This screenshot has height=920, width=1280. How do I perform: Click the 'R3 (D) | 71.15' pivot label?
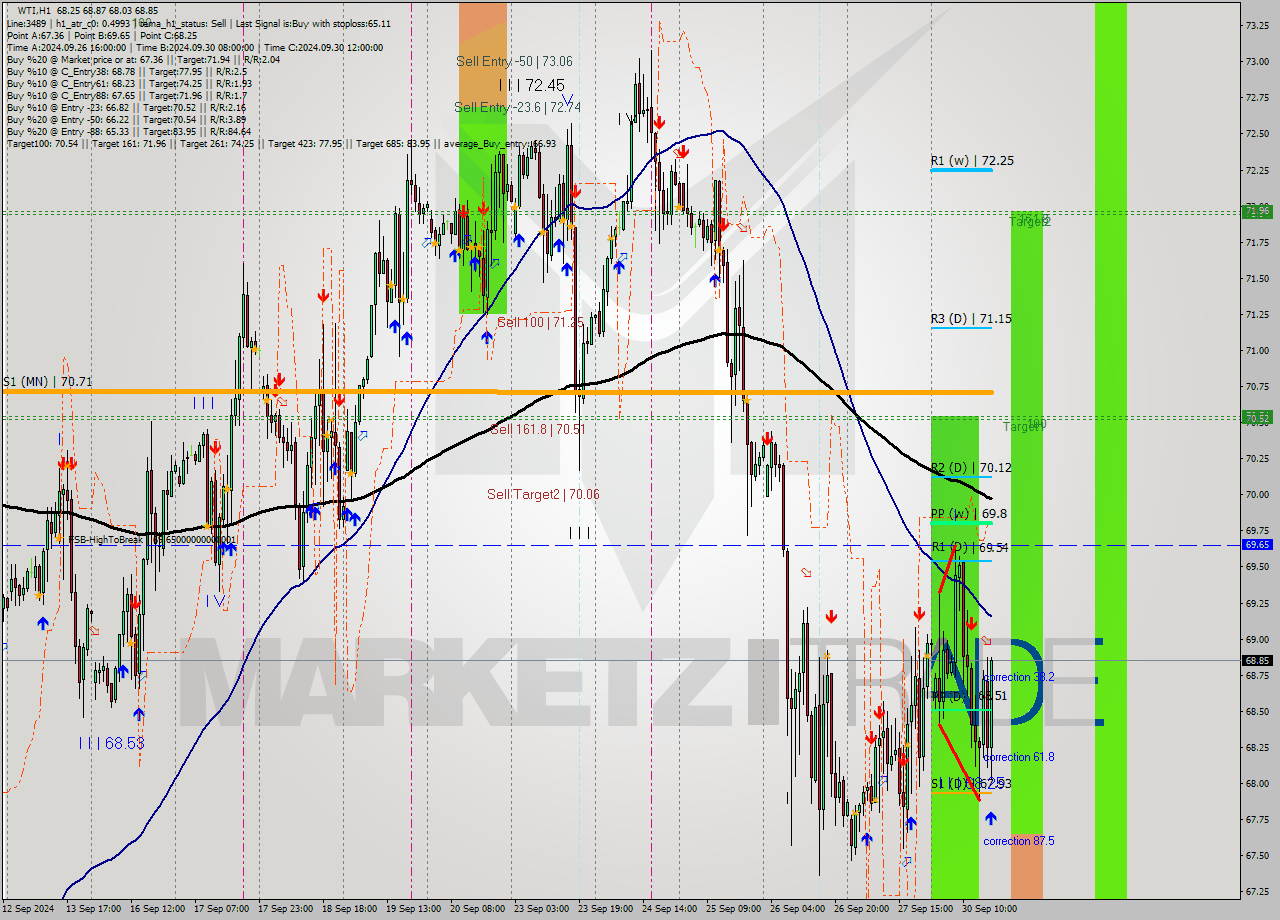click(970, 319)
